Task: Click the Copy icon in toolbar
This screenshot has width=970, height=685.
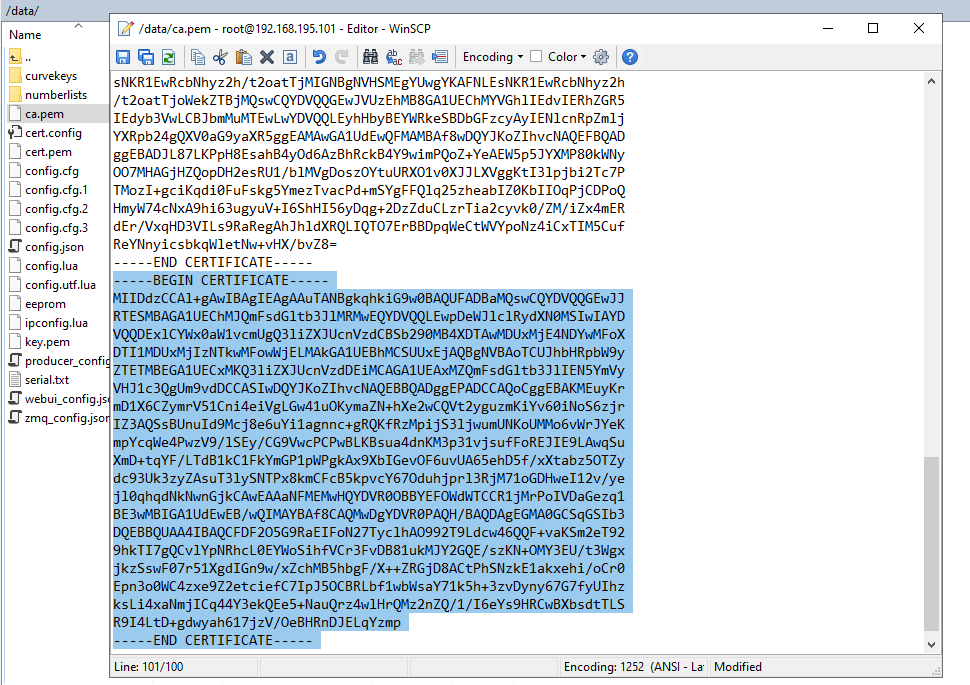Action: [198, 58]
